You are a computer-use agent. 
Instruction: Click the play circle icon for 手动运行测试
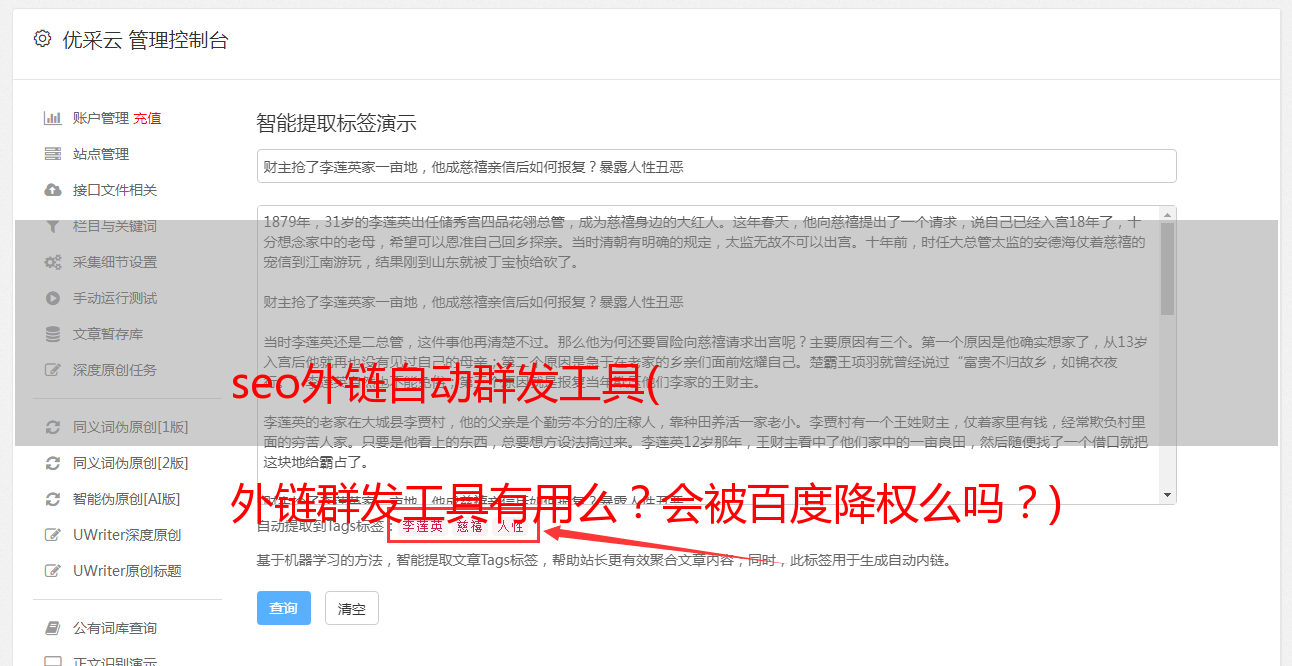pos(53,298)
